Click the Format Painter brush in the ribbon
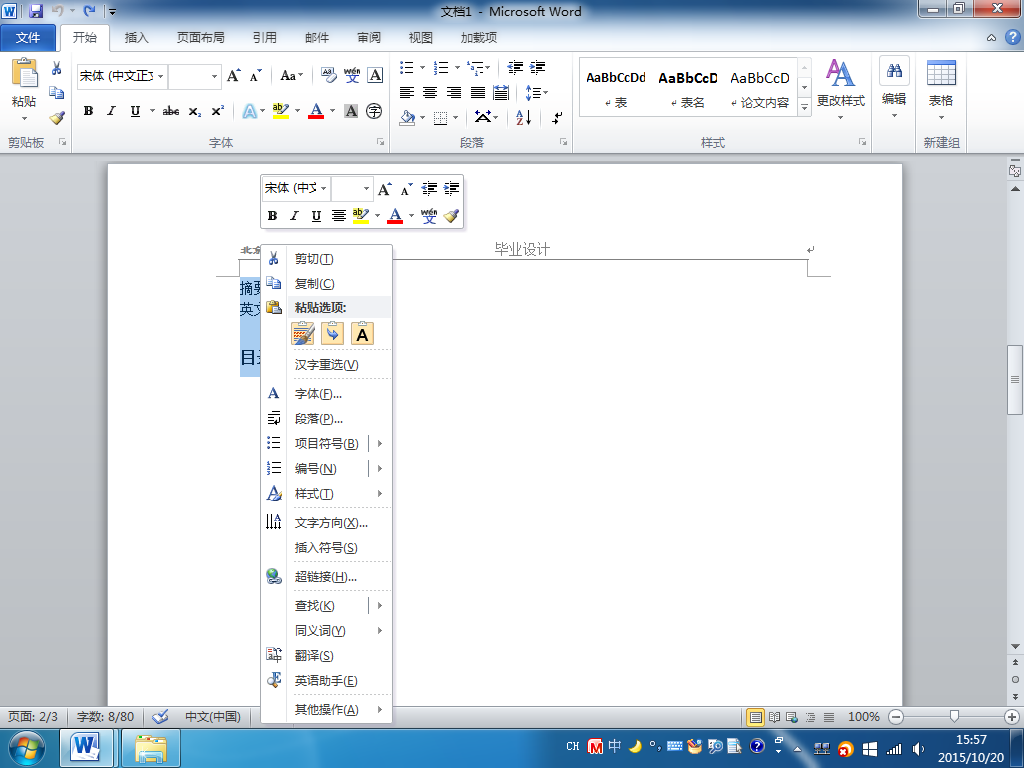Screen dimensions: 1024x768 pos(57,118)
